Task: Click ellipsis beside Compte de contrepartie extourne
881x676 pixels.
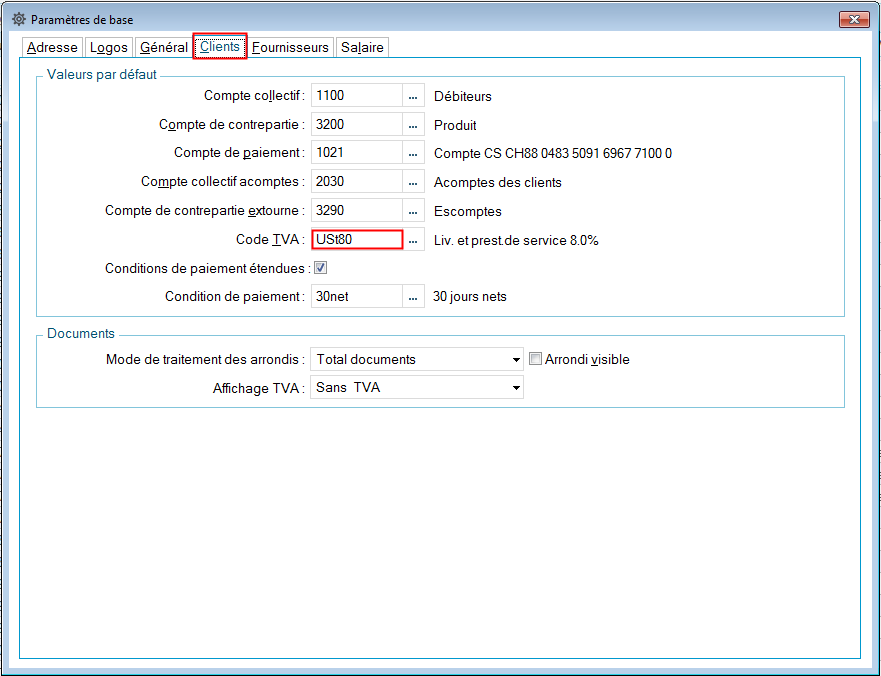Action: [x=413, y=211]
